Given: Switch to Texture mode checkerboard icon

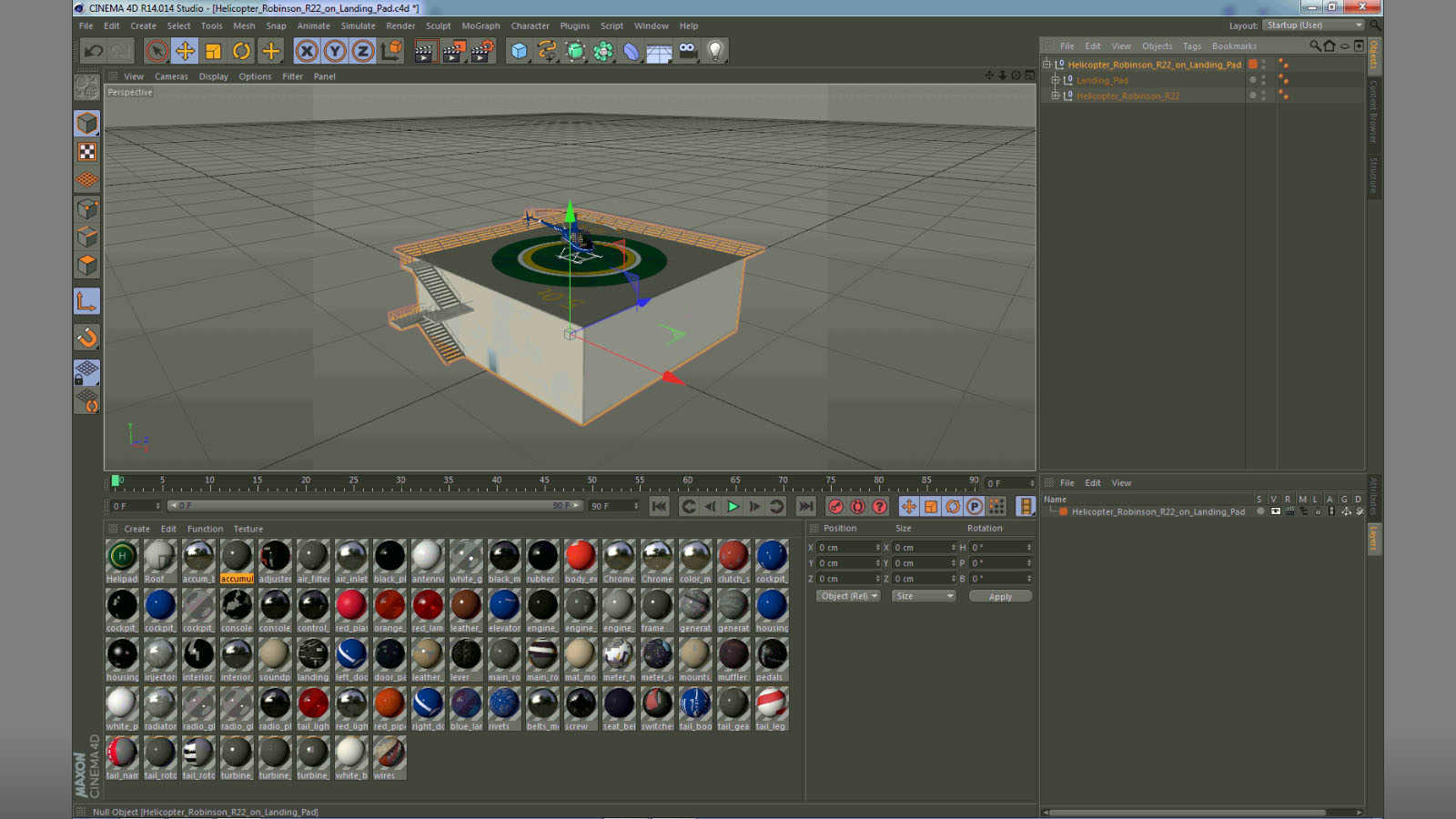Looking at the screenshot, I should 86,152.
